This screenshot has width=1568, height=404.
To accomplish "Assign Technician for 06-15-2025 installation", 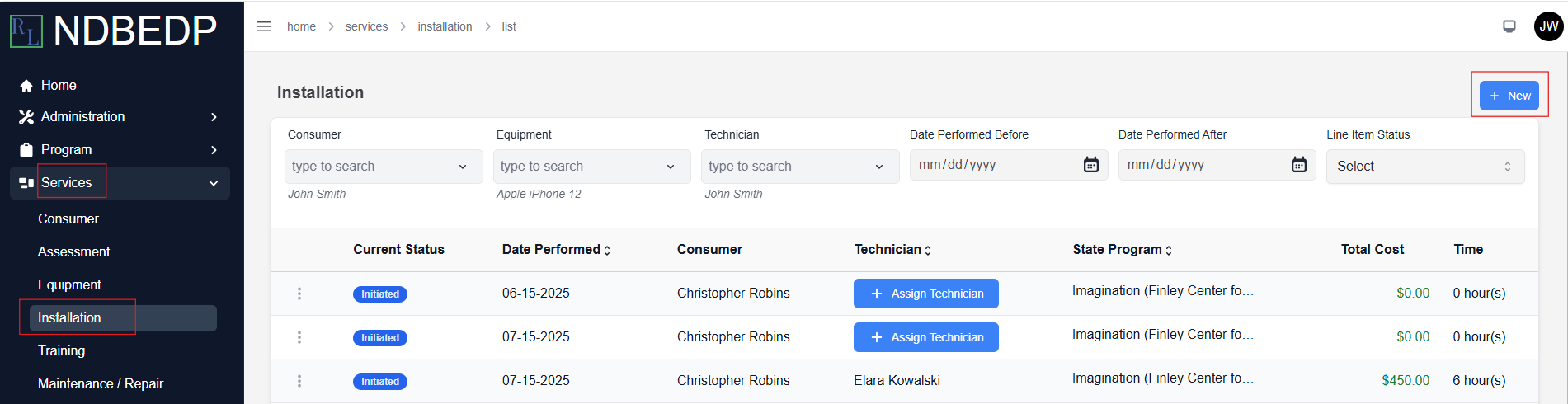I will [x=926, y=294].
